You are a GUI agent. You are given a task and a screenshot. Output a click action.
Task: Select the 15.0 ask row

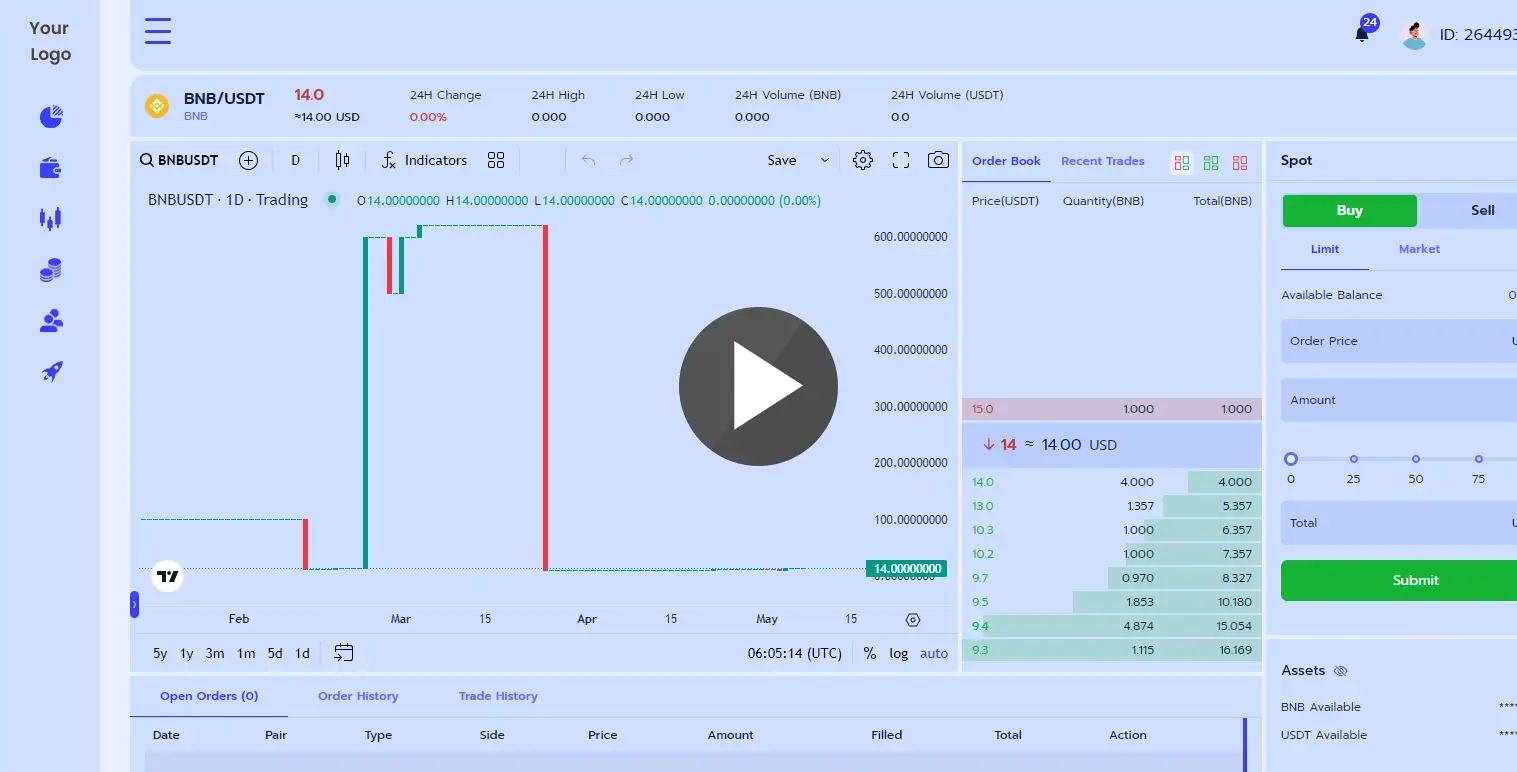click(x=1112, y=409)
